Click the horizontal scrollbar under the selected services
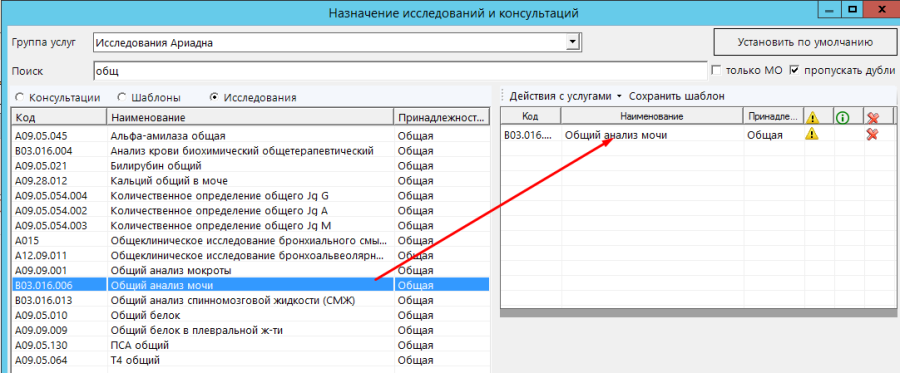The height and width of the screenshot is (373, 900). [x=698, y=312]
